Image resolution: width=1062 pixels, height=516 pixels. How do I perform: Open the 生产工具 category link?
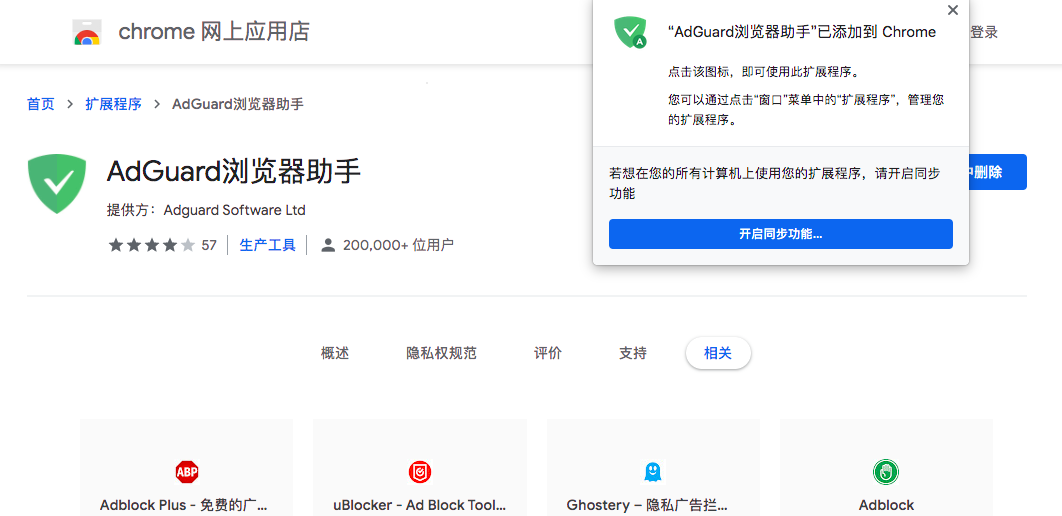(268, 245)
